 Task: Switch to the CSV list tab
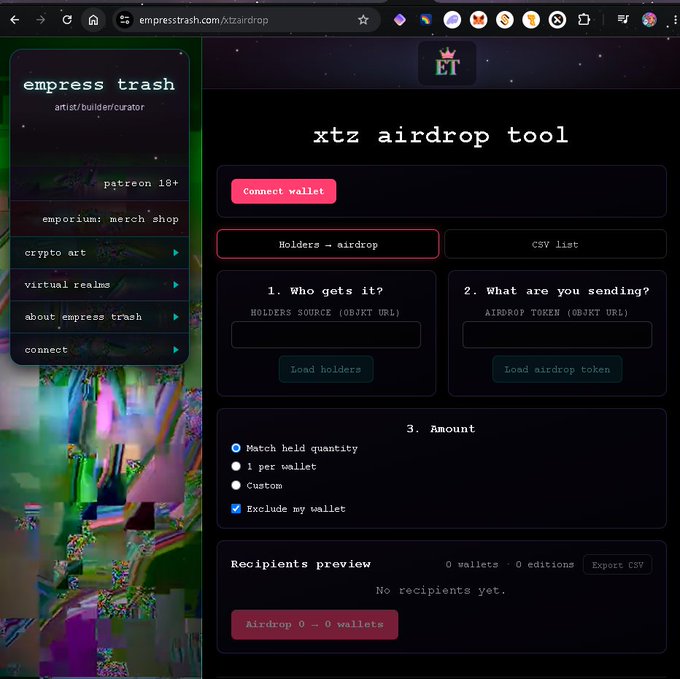point(555,244)
